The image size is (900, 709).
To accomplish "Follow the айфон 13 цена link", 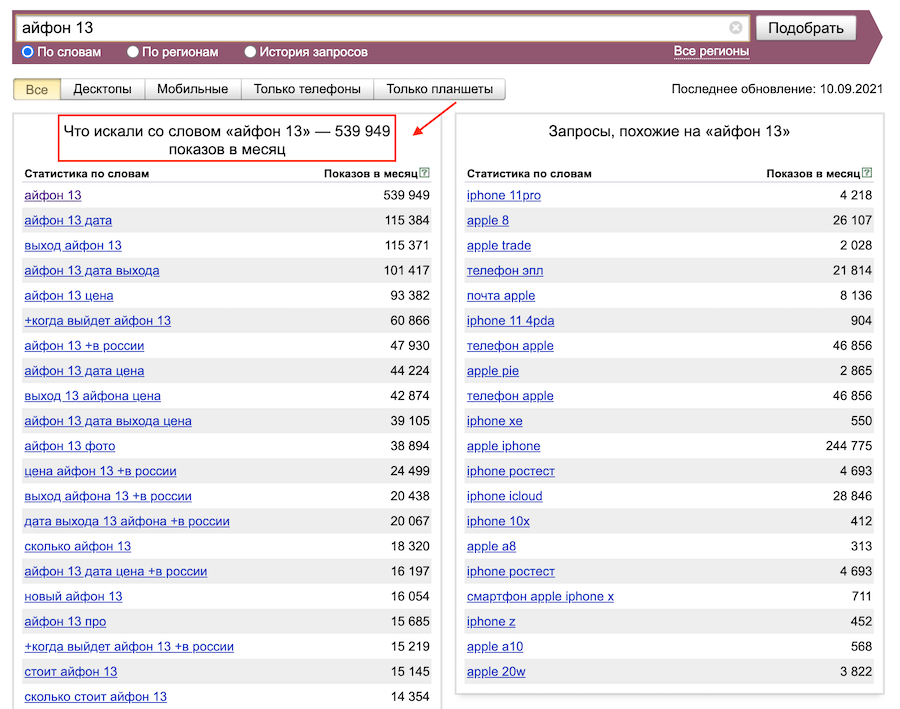I will click(68, 295).
